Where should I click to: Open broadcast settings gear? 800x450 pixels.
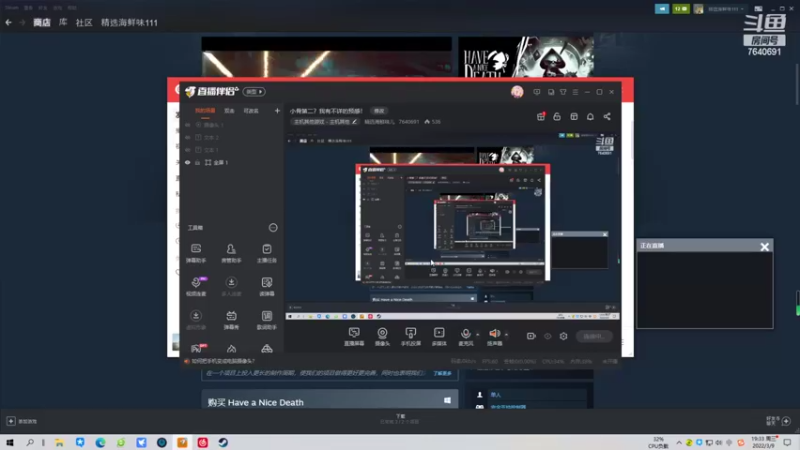(563, 336)
